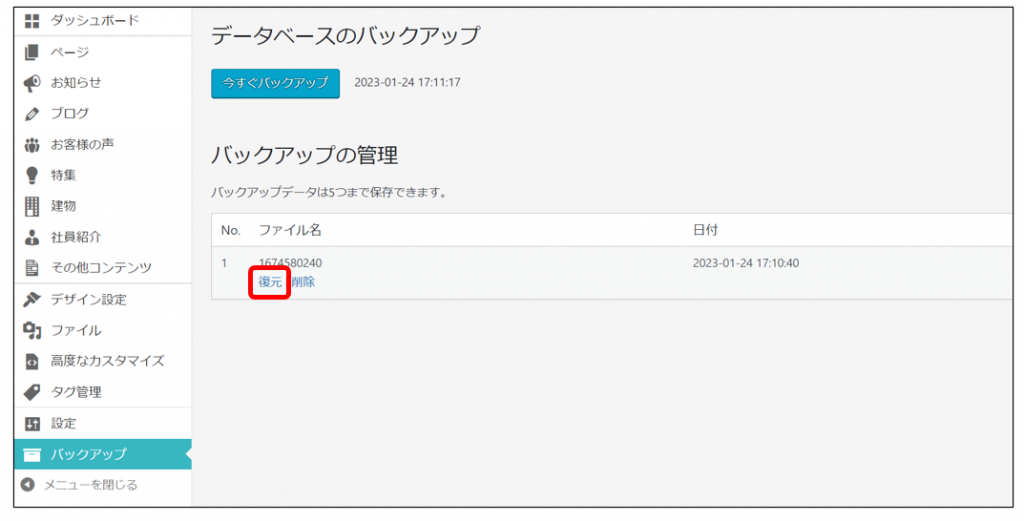The image size is (1024, 521).
Task: Open the お客様の声 menu item
Action: point(82,145)
